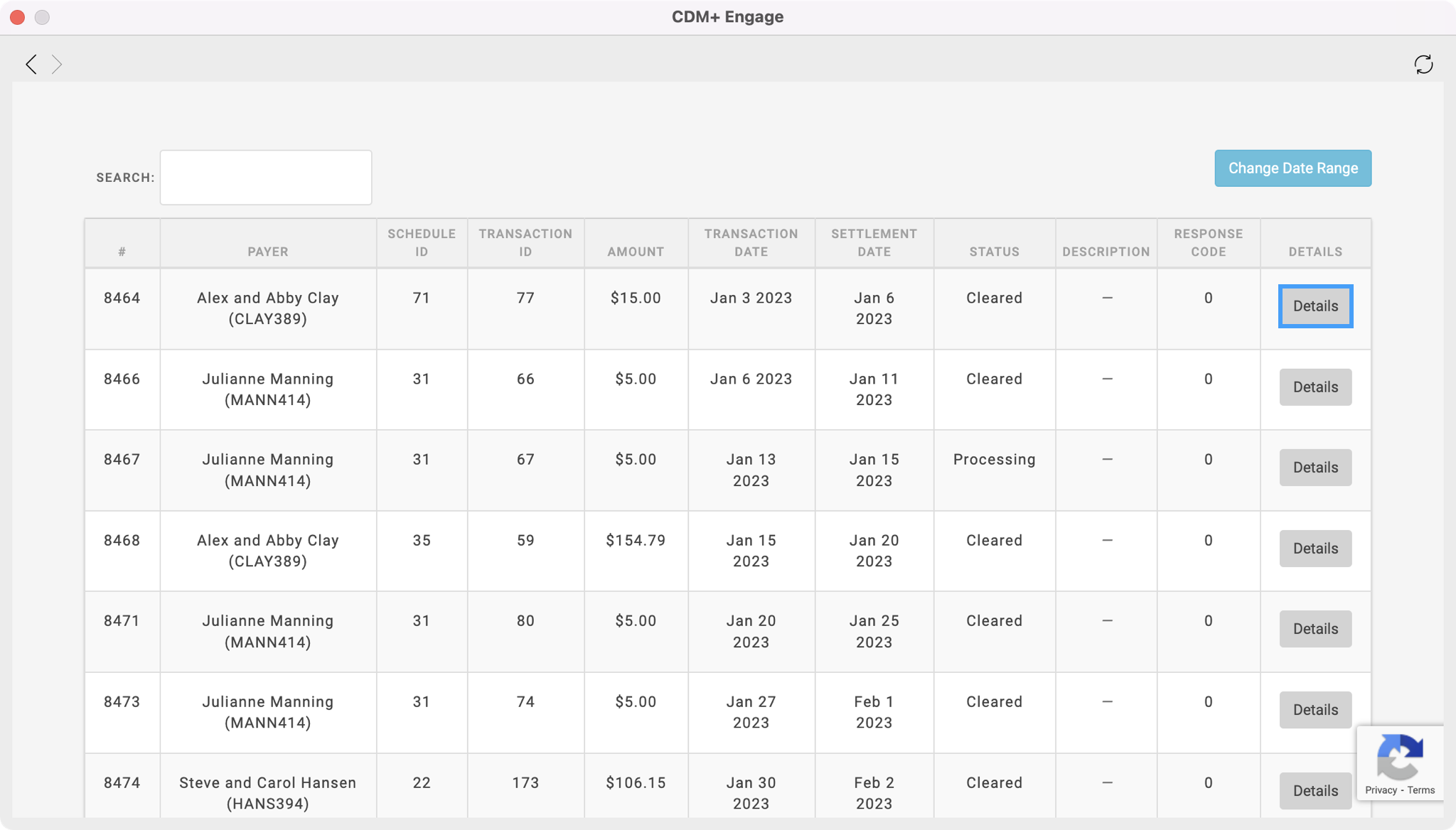The height and width of the screenshot is (830, 1456).
Task: Open Details for Steve and Carol Hansen
Action: pos(1315,791)
